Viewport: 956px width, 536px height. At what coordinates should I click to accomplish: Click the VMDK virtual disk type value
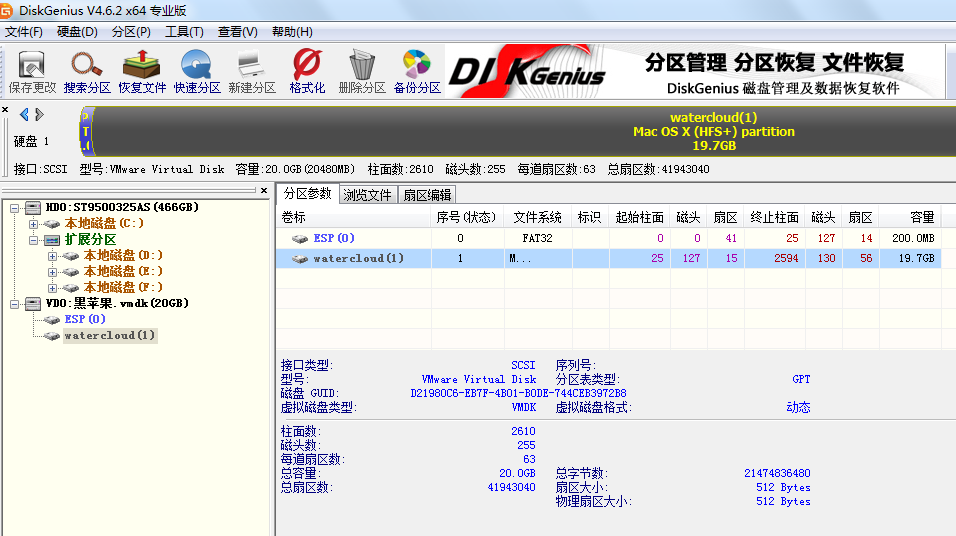click(x=524, y=407)
